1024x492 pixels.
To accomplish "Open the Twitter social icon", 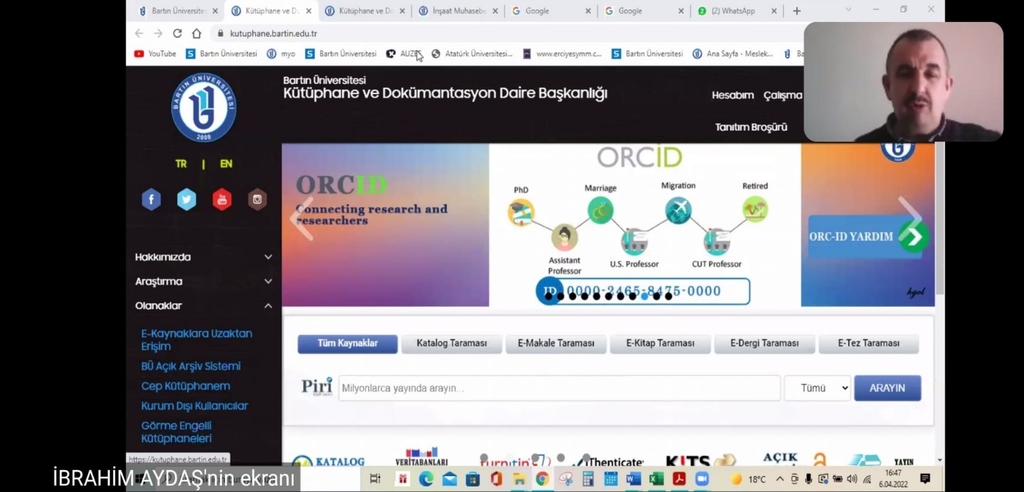I will 187,199.
